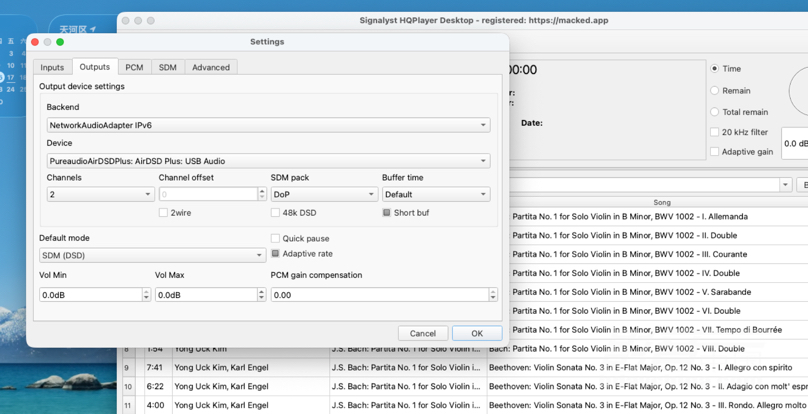Click the PCM gain compensation stepper arrows

point(494,295)
